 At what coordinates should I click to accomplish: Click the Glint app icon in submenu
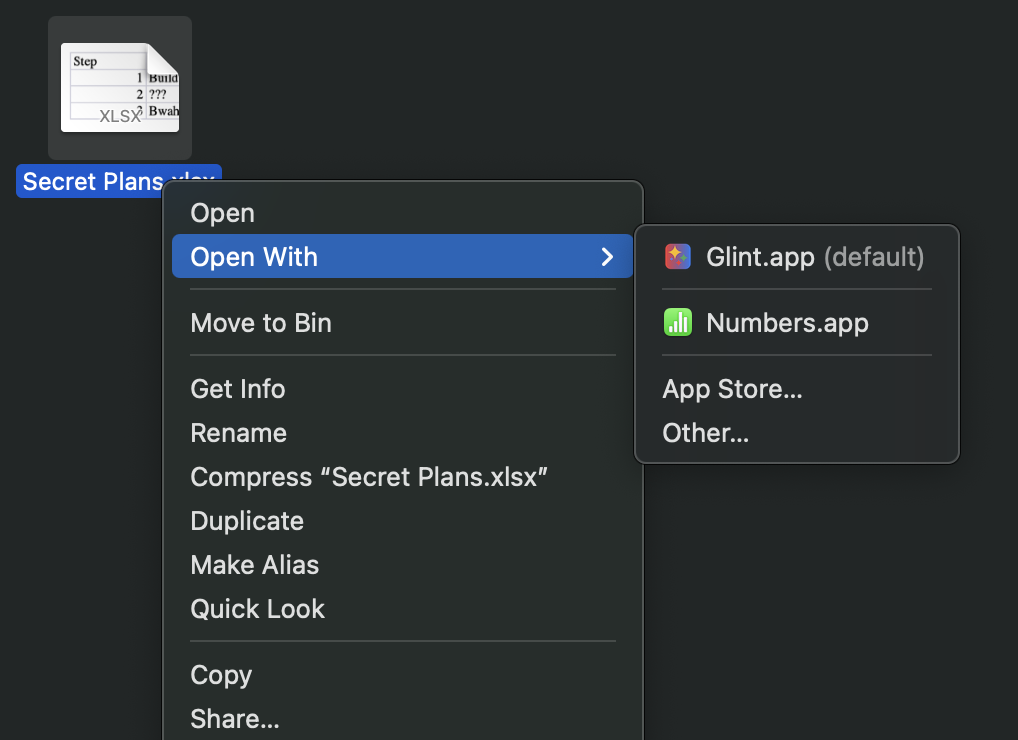[x=678, y=257]
